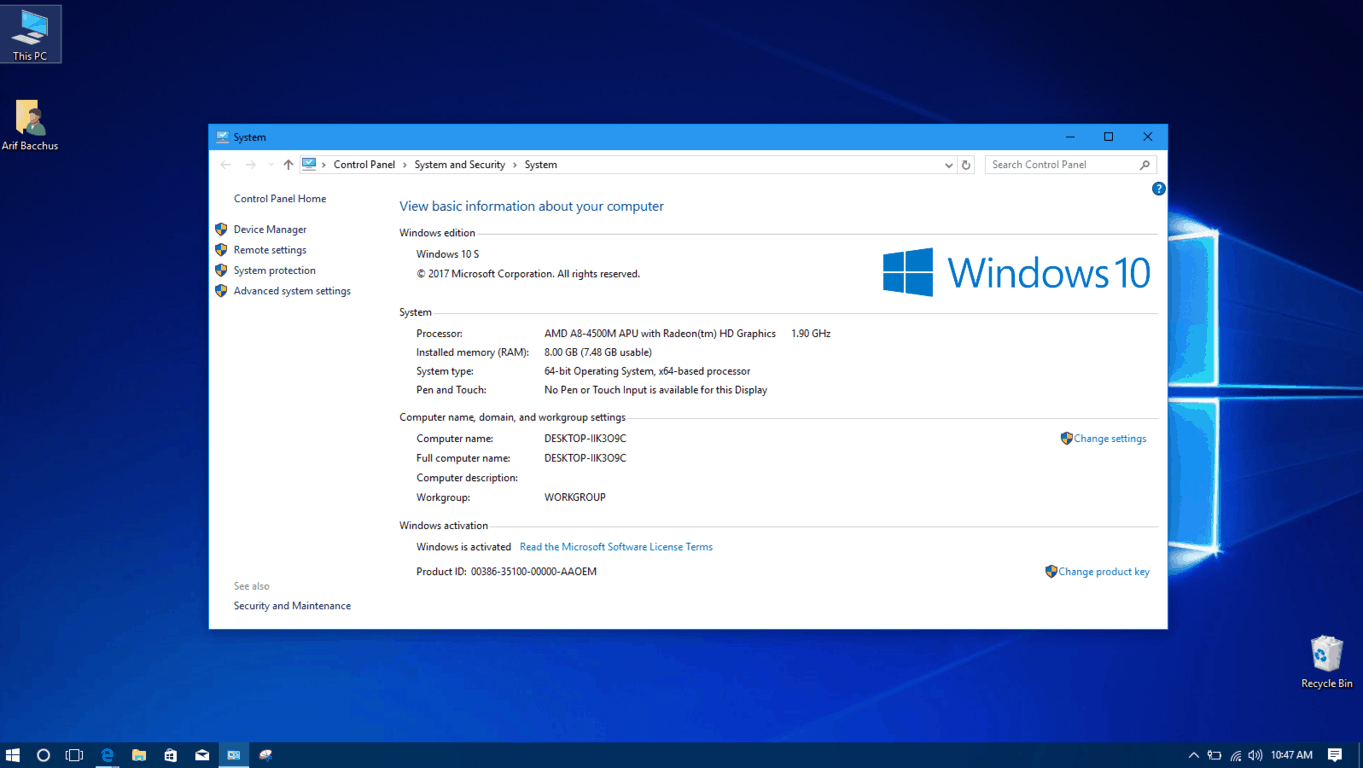The height and width of the screenshot is (768, 1363).
Task: Open Device Manager link
Action: point(270,230)
